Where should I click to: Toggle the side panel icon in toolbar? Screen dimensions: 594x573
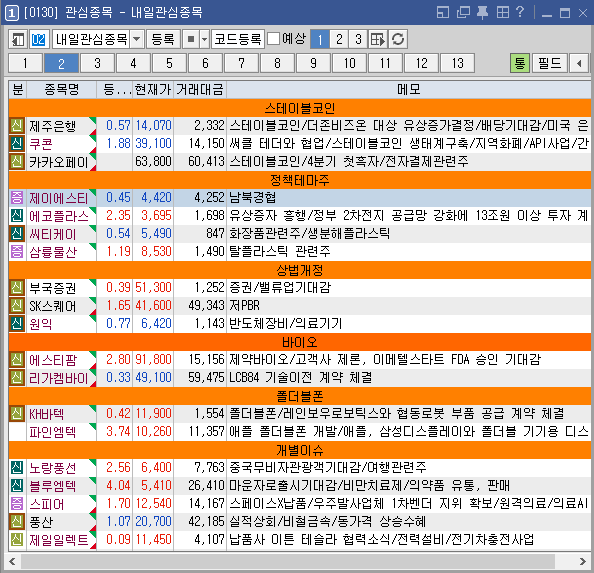coord(18,39)
